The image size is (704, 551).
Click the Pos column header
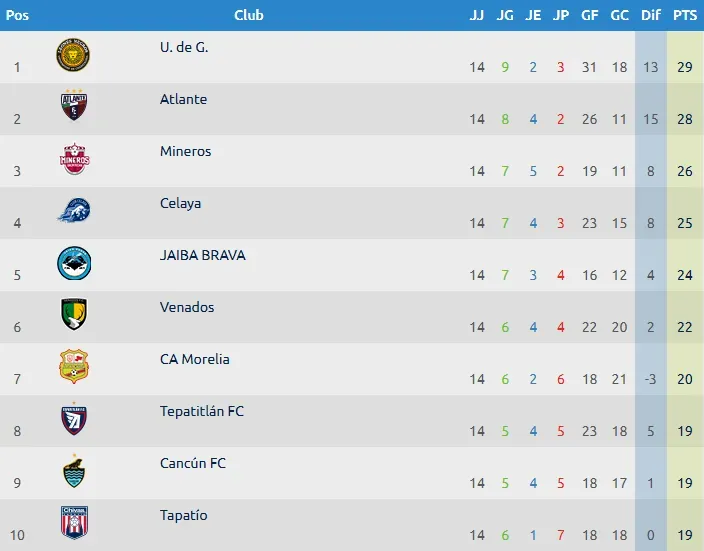pos(17,15)
